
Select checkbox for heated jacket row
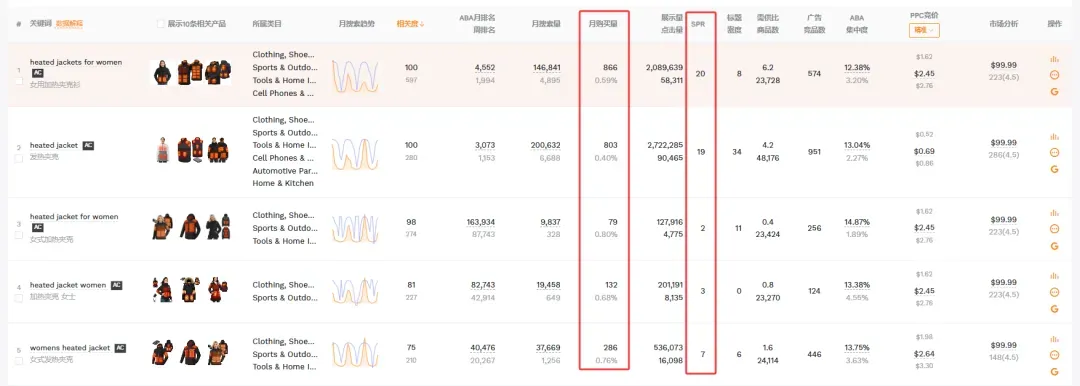(x=19, y=158)
